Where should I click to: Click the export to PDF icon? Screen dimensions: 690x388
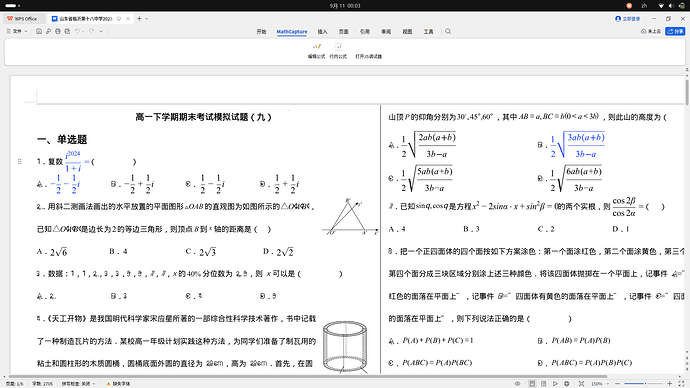tap(48, 31)
